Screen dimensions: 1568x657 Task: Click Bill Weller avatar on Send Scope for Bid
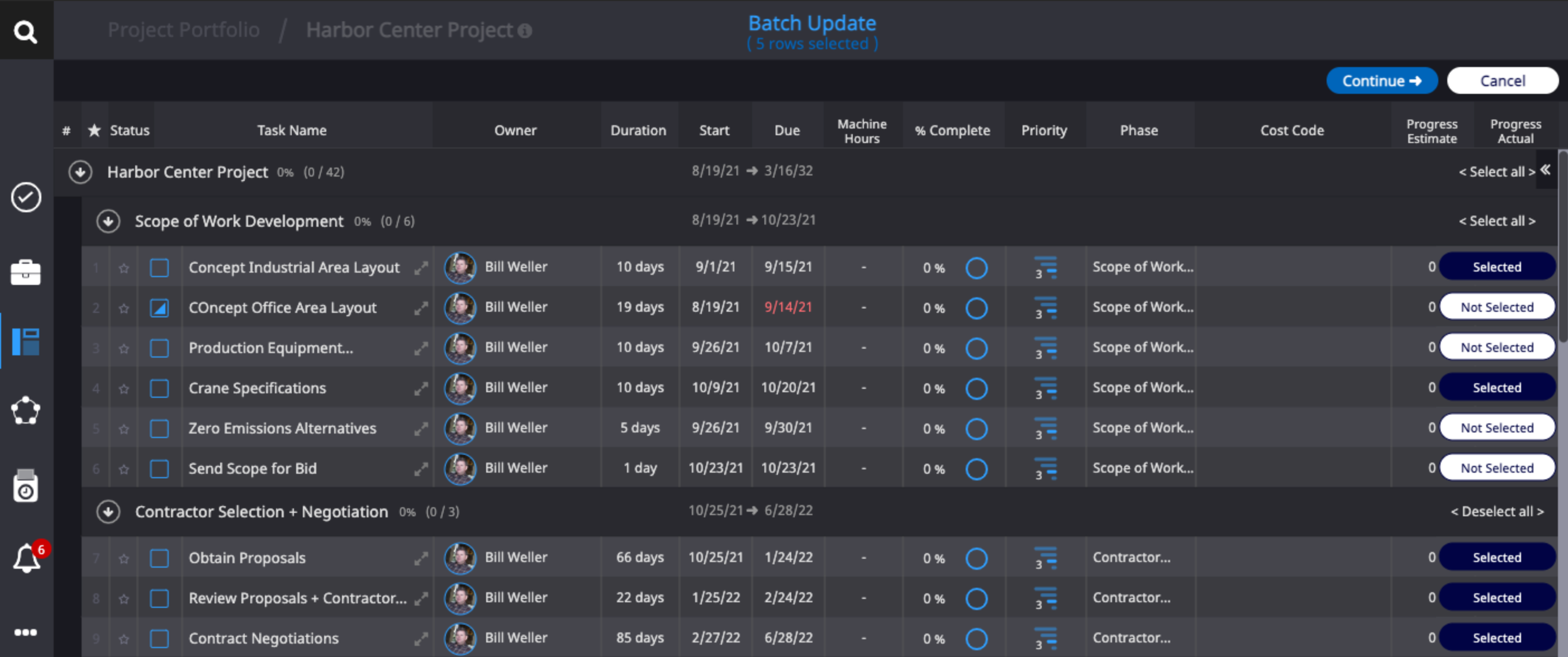pyautogui.click(x=460, y=468)
